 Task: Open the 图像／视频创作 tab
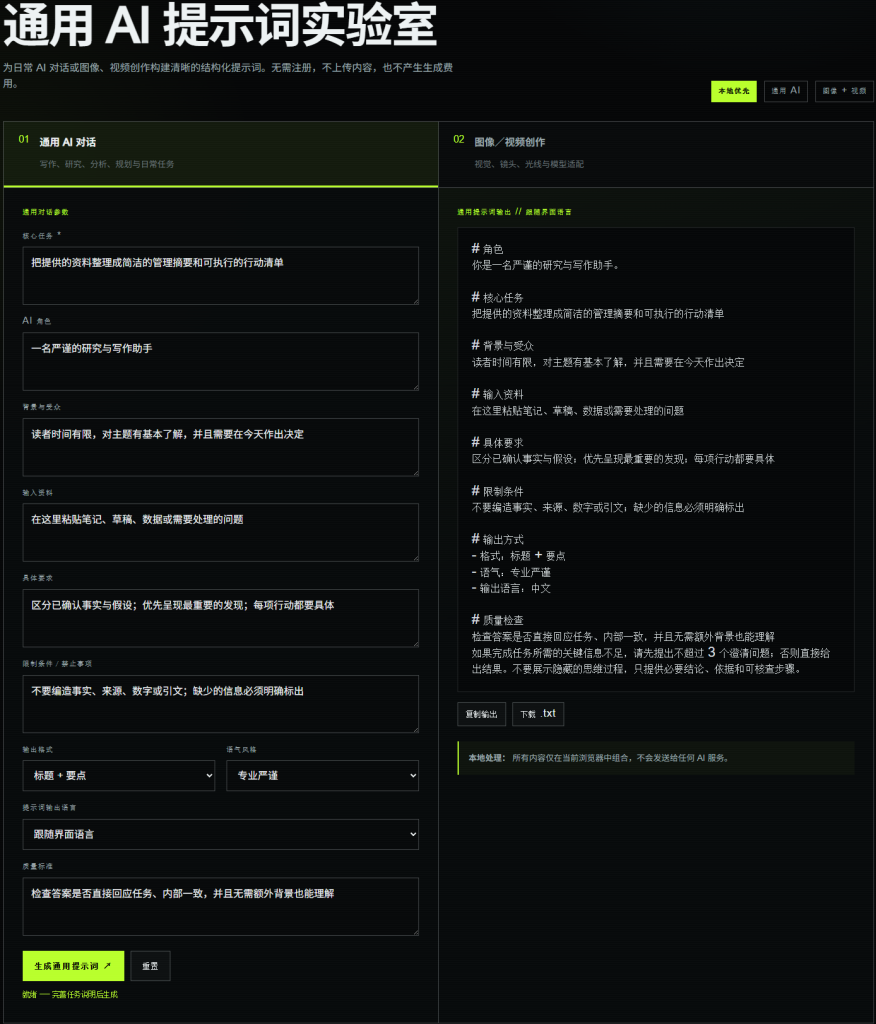(x=656, y=154)
